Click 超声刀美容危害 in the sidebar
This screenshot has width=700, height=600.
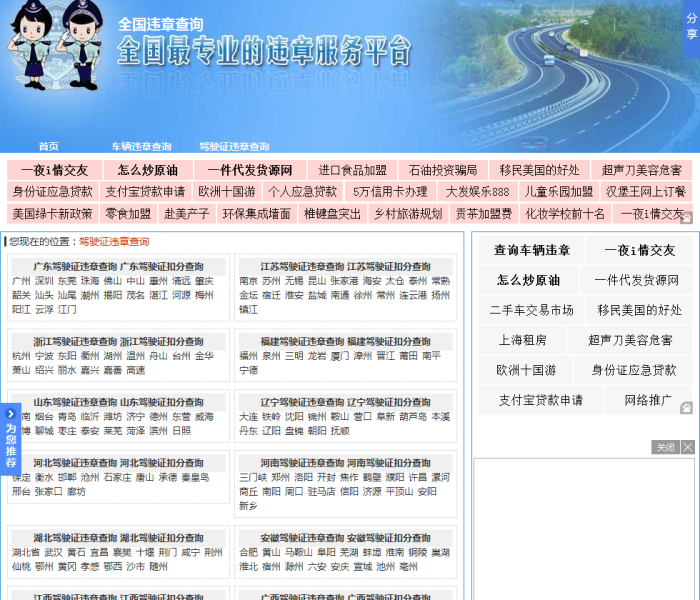630,340
